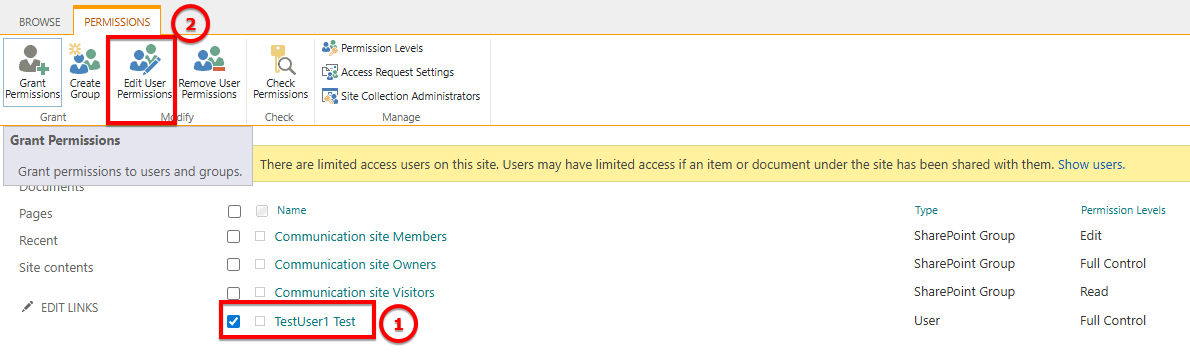Click the Edit permission level for Members

click(1091, 237)
